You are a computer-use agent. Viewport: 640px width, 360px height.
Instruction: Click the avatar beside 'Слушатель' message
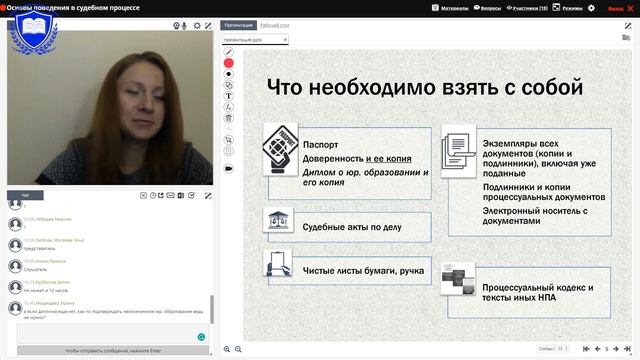15,266
